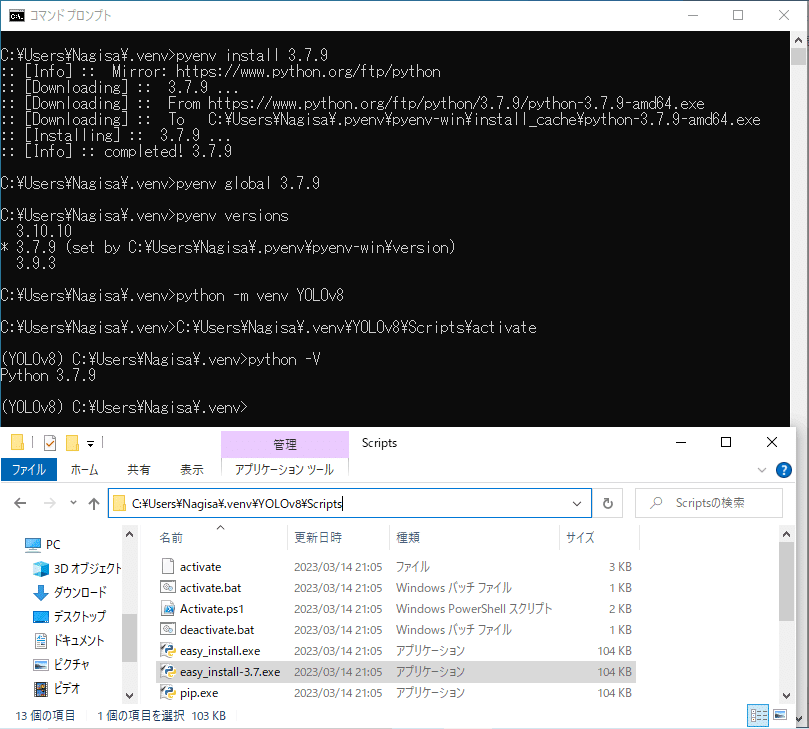
Task: Select the pip.exe file
Action: click(x=199, y=693)
